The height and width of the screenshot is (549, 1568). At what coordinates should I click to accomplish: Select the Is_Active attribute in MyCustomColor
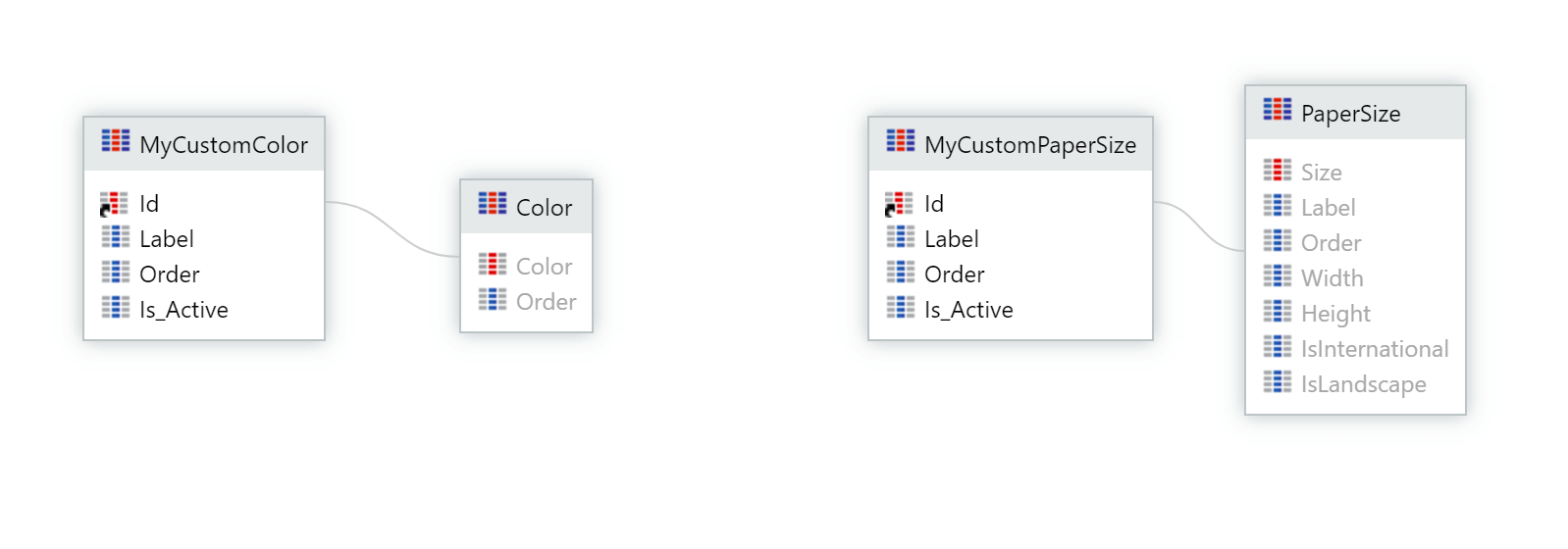[204, 310]
